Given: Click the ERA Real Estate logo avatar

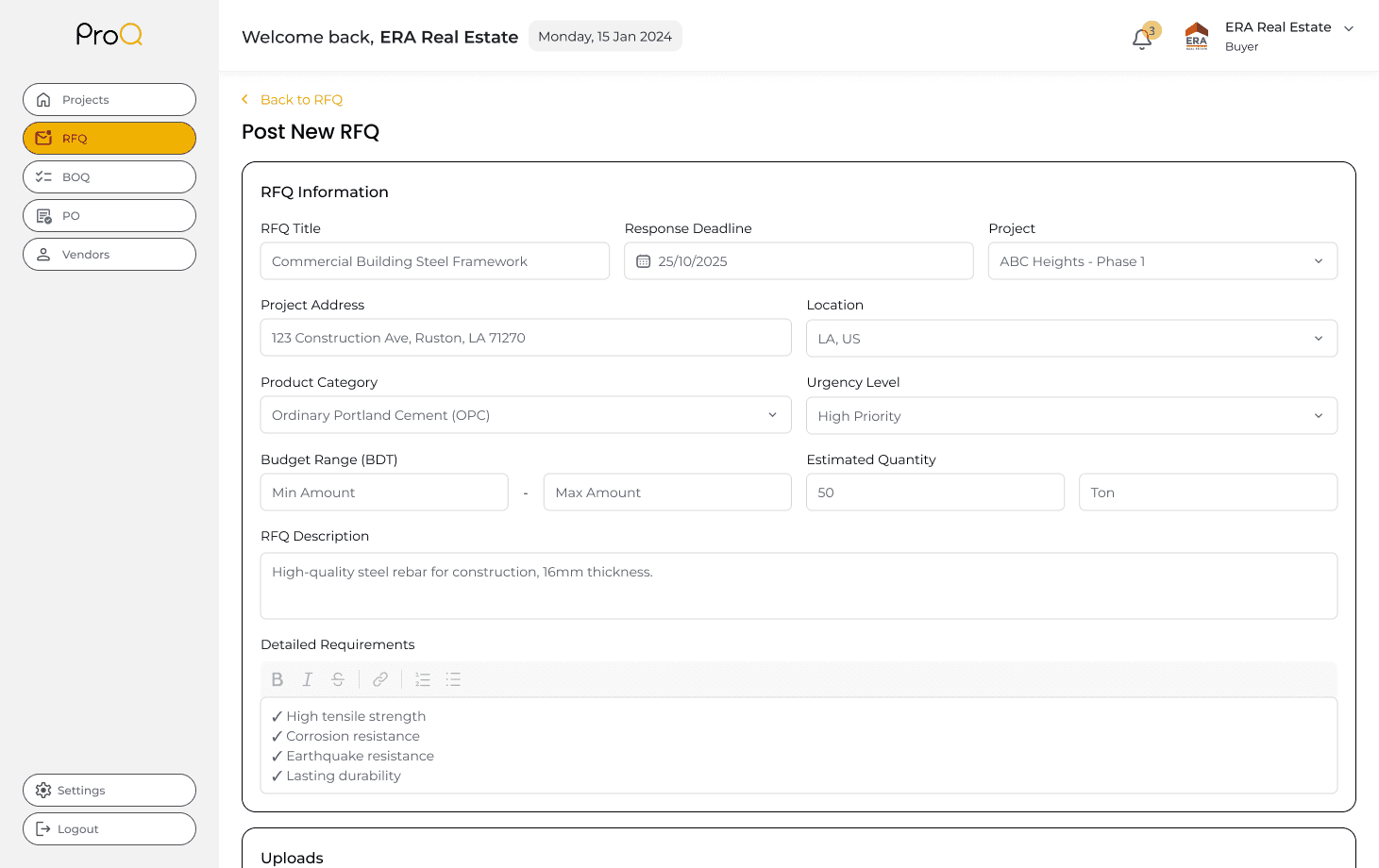Looking at the screenshot, I should [1197, 36].
